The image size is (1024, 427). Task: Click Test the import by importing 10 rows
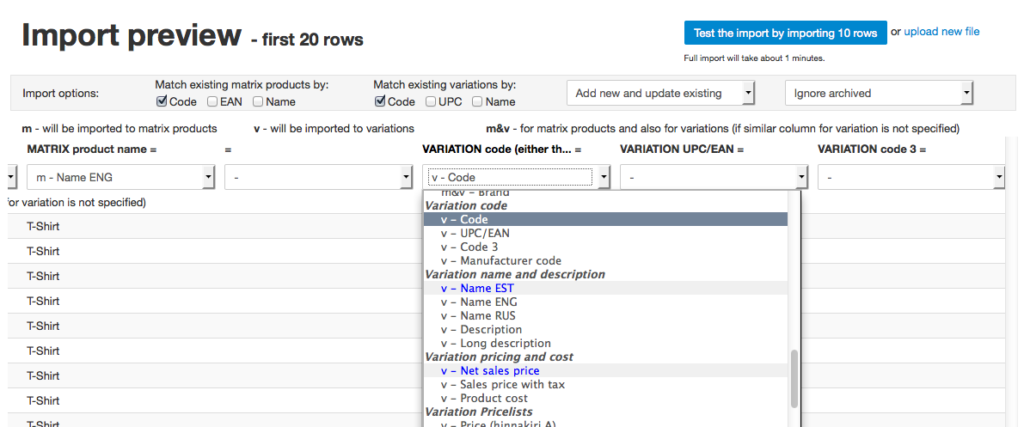click(x=786, y=33)
